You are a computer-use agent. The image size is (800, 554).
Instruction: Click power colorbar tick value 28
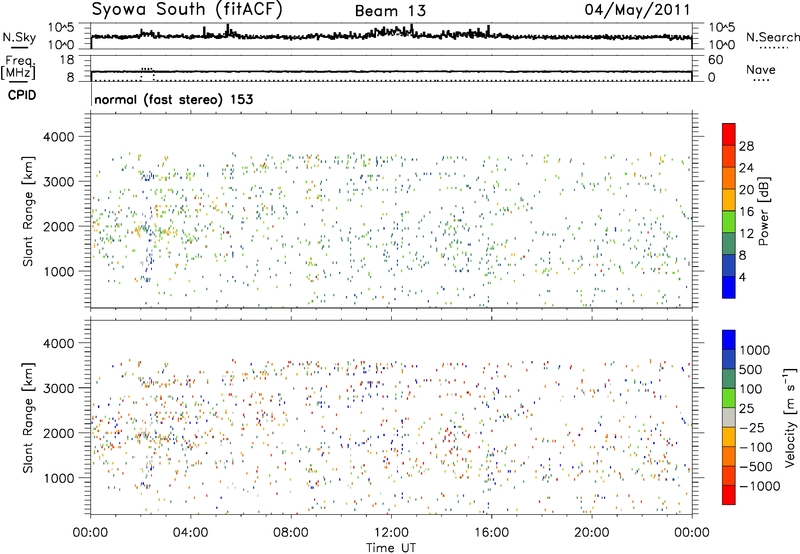pos(746,146)
